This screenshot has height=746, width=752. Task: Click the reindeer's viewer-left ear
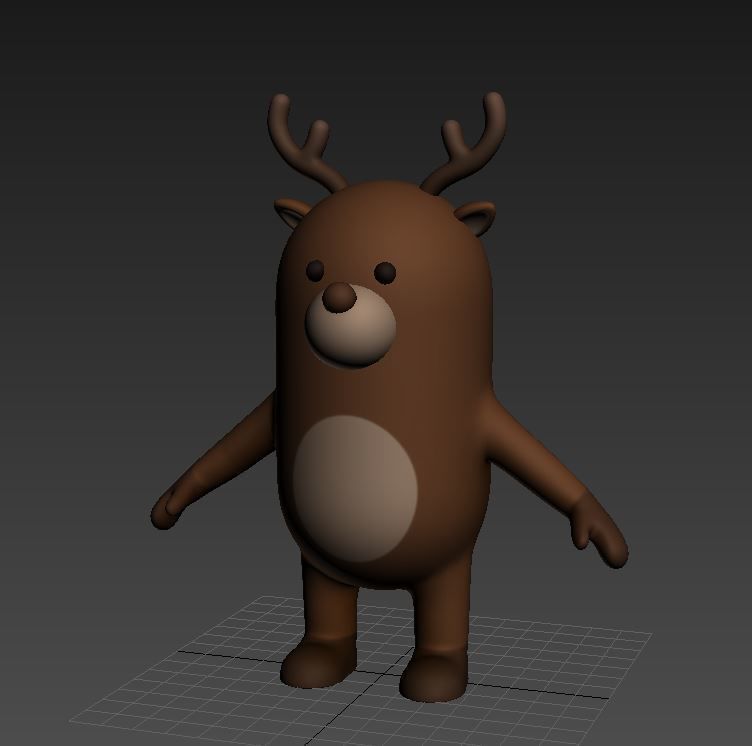click(x=291, y=212)
